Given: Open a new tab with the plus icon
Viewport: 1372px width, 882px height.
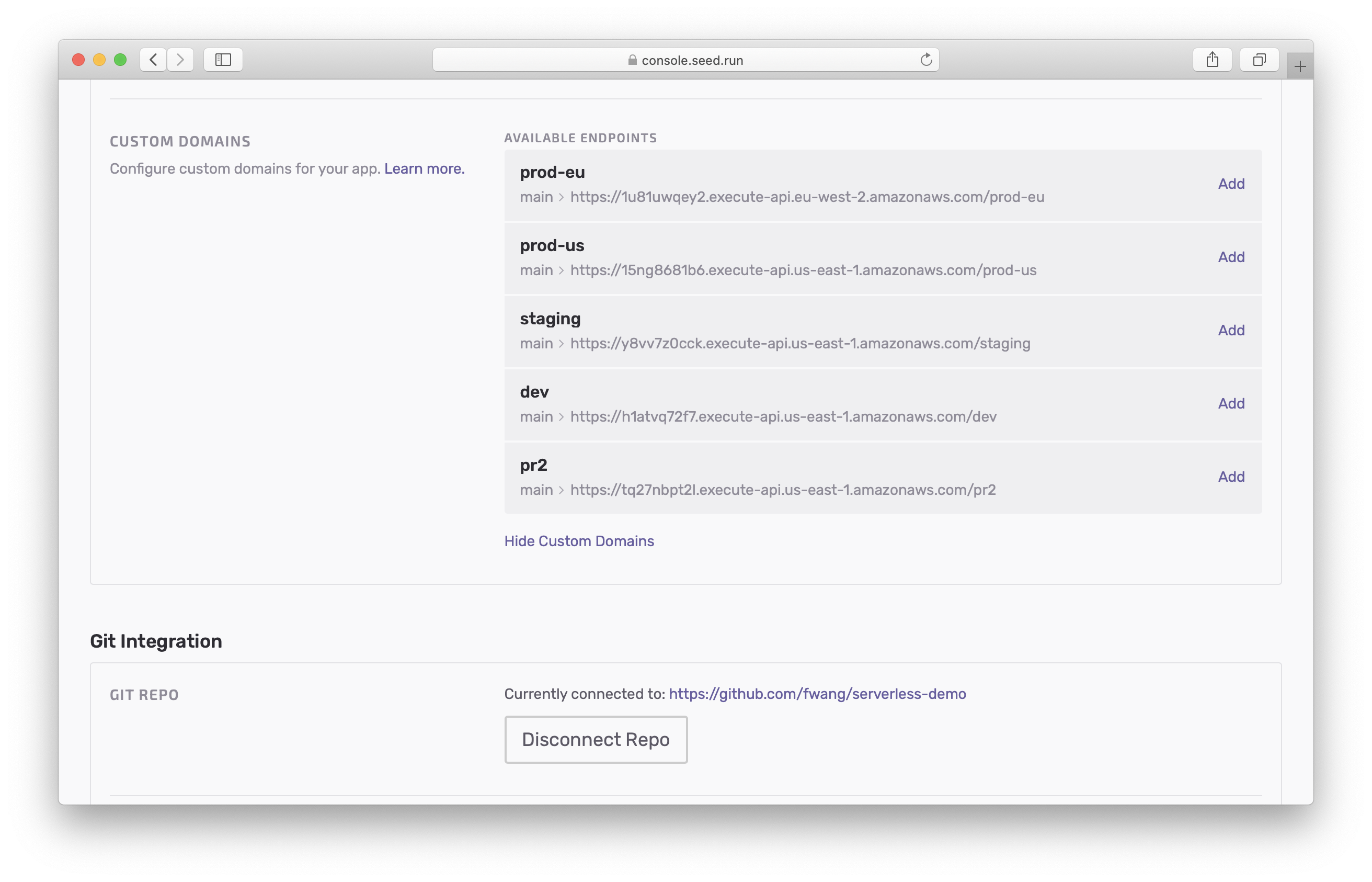Looking at the screenshot, I should click(1300, 66).
